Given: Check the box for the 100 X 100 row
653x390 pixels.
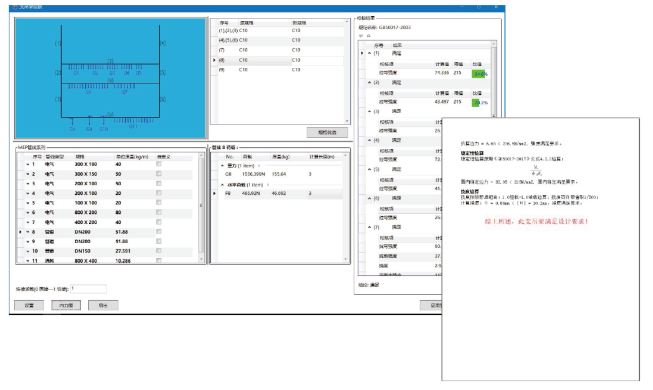Looking at the screenshot, I should (x=159, y=202).
